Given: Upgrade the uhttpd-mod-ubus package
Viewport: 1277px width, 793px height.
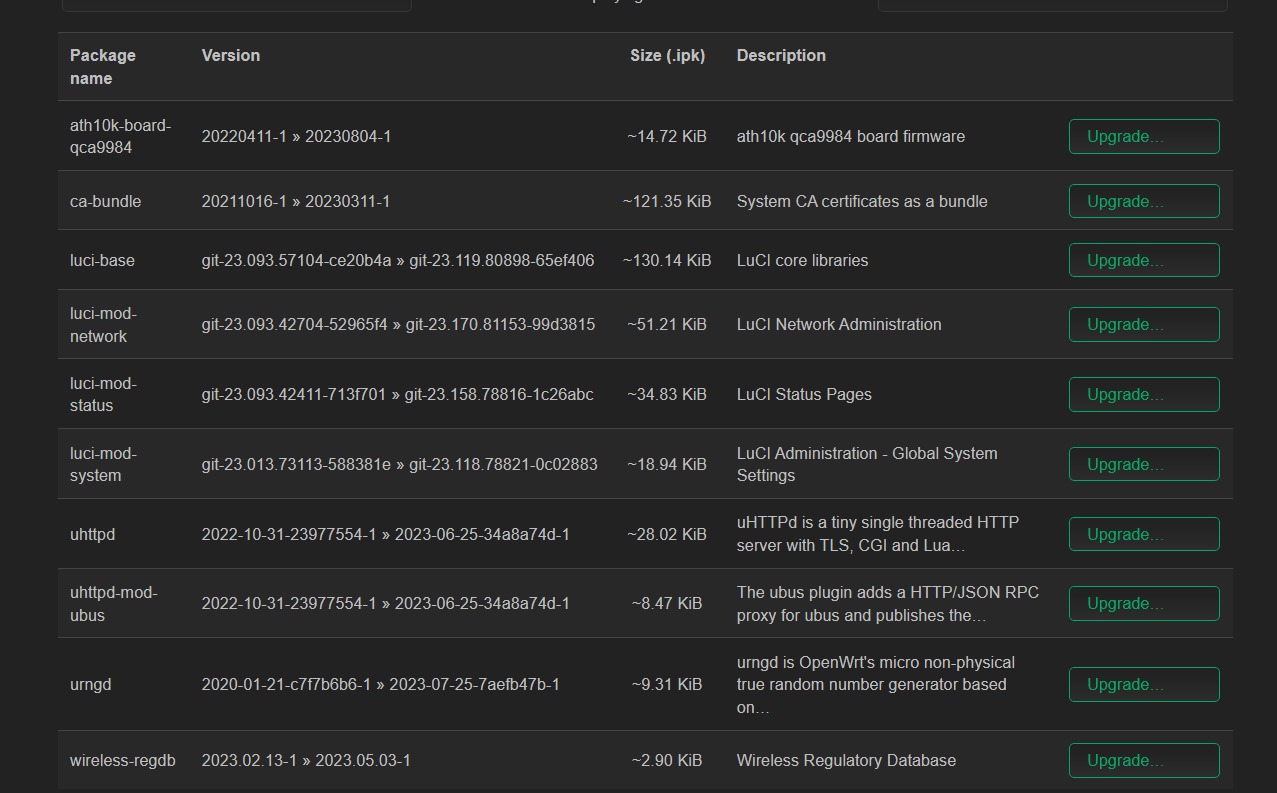Looking at the screenshot, I should pyautogui.click(x=1144, y=603).
